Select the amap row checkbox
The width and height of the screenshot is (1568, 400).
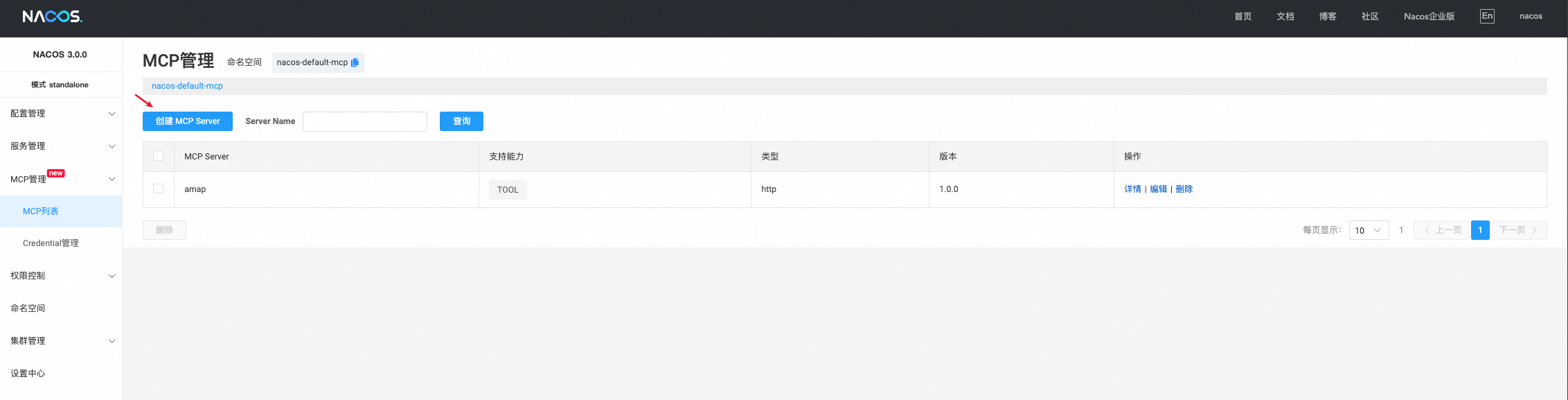click(159, 189)
